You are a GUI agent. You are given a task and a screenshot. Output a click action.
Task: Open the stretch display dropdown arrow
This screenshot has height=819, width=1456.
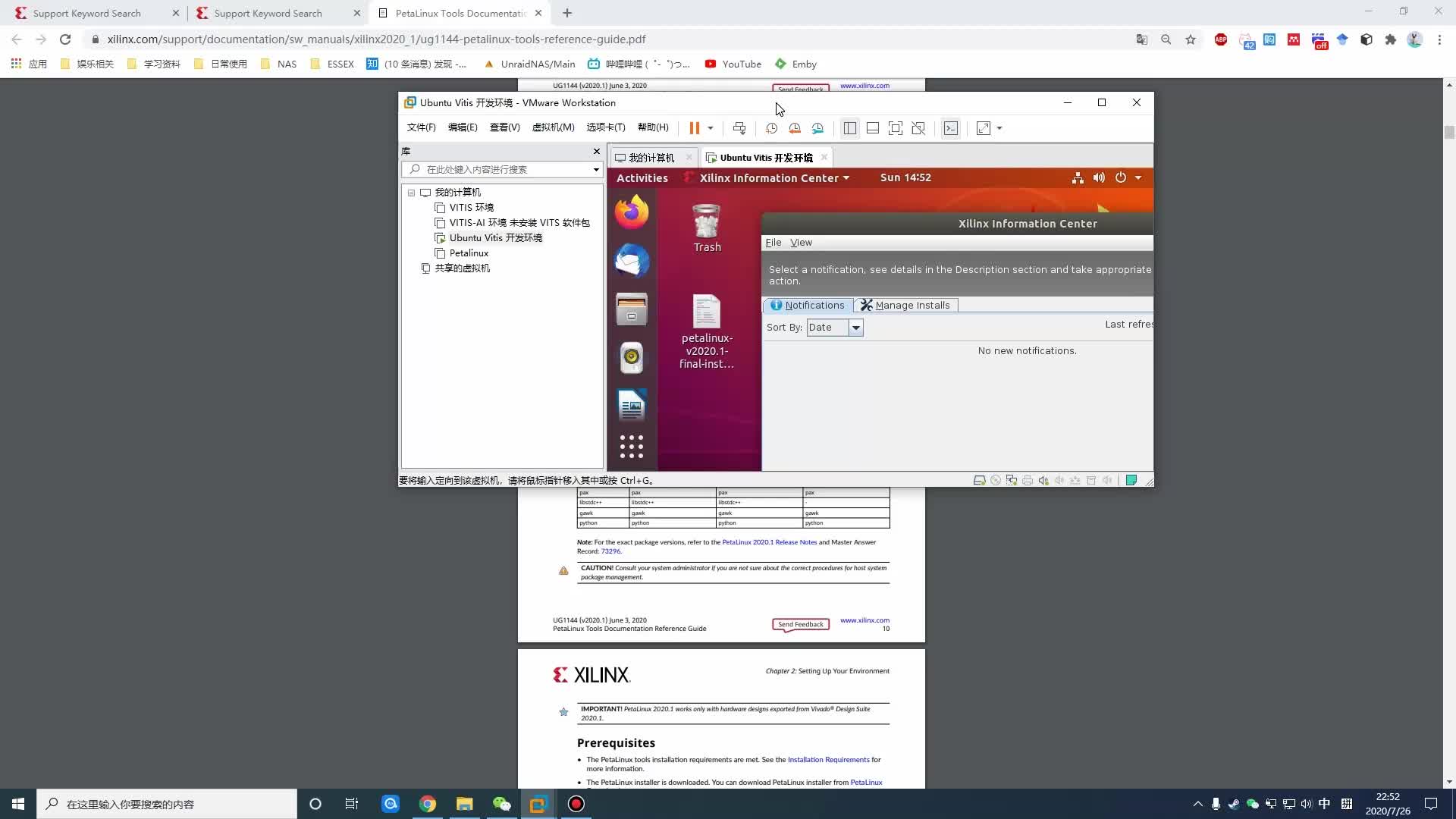(999, 128)
